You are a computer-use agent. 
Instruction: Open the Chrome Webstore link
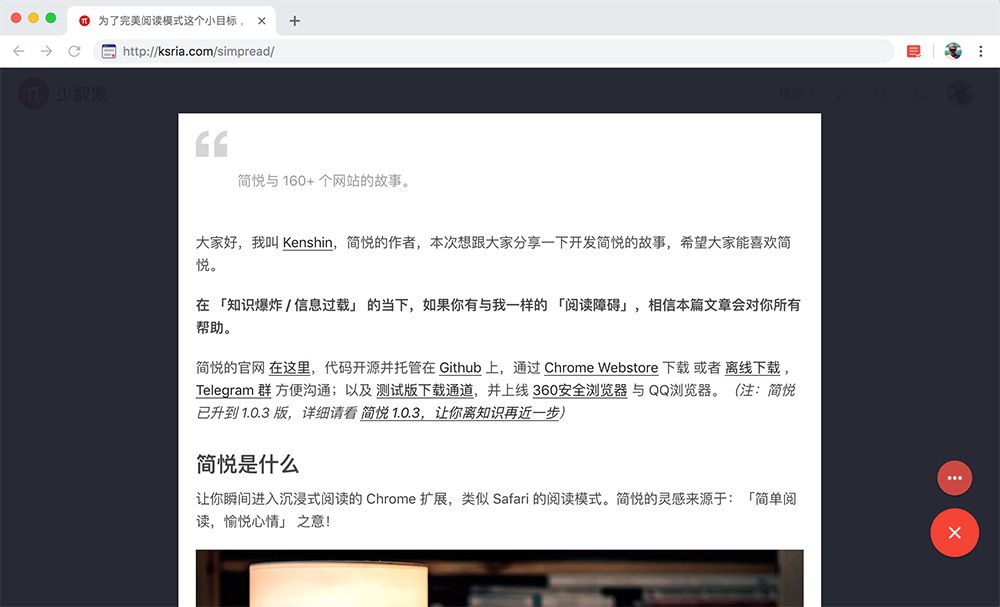click(601, 368)
